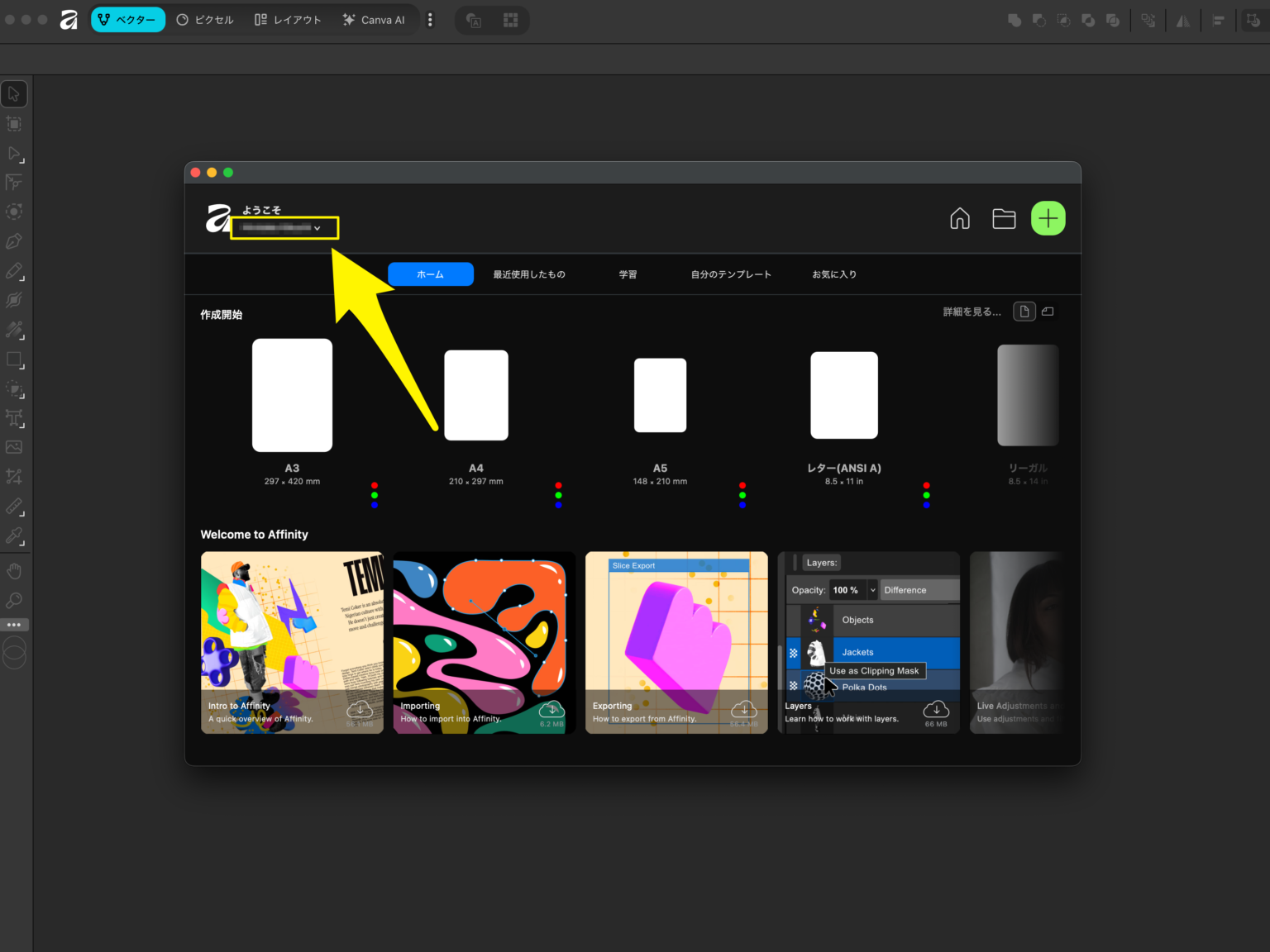Screen dimensions: 1270x952
Task: Select the Pencil tool
Action: pyautogui.click(x=14, y=271)
